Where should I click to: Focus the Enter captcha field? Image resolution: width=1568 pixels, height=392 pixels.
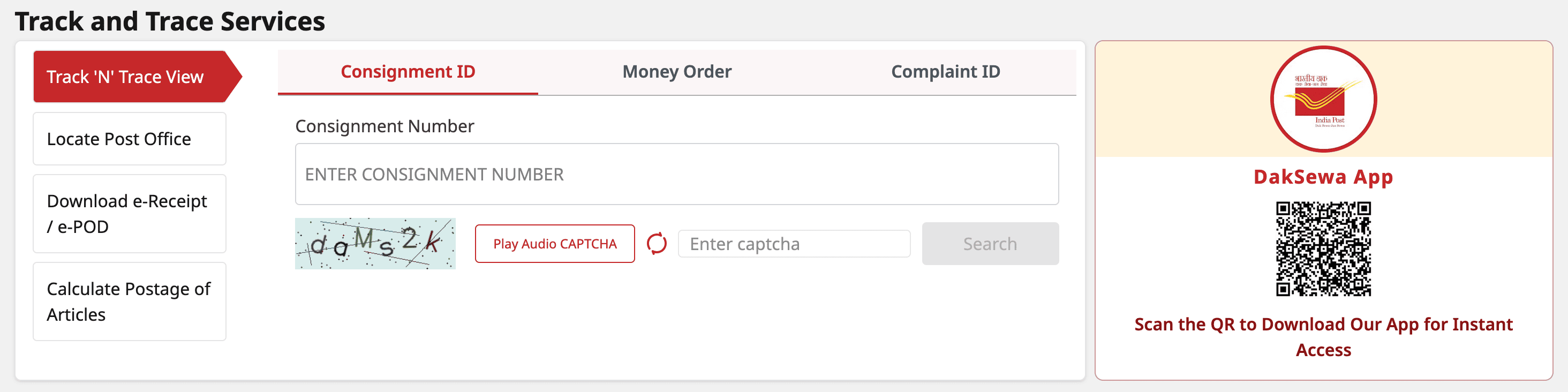(x=794, y=244)
